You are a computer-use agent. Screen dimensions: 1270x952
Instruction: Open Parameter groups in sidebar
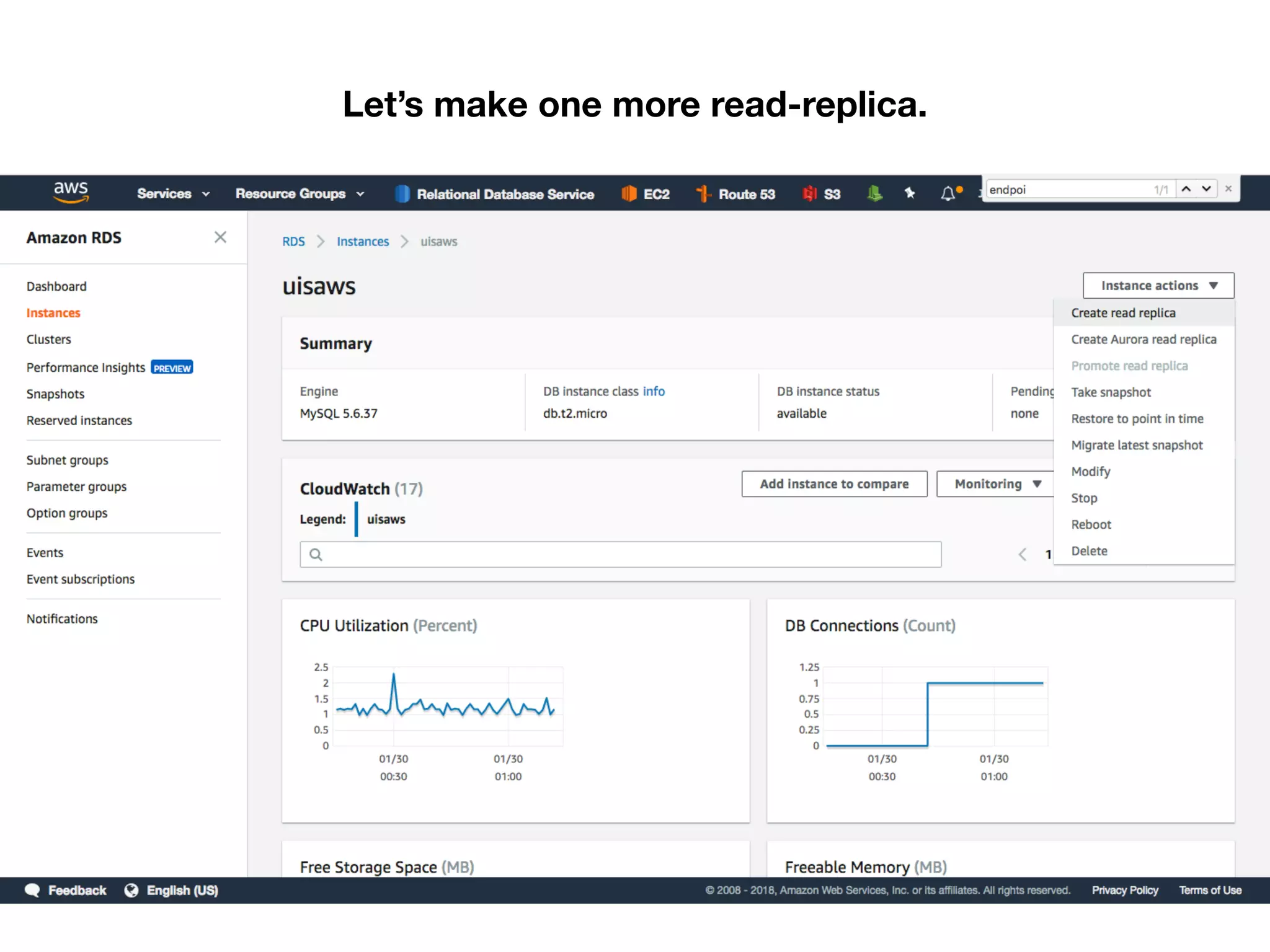point(76,487)
